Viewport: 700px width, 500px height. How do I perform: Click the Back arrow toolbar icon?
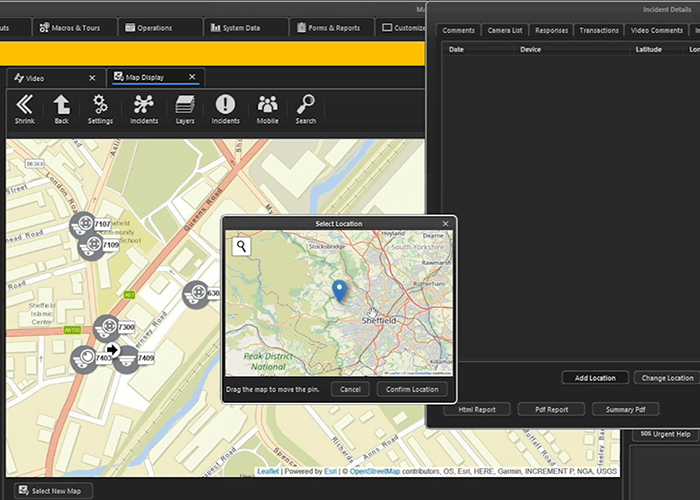pos(62,109)
